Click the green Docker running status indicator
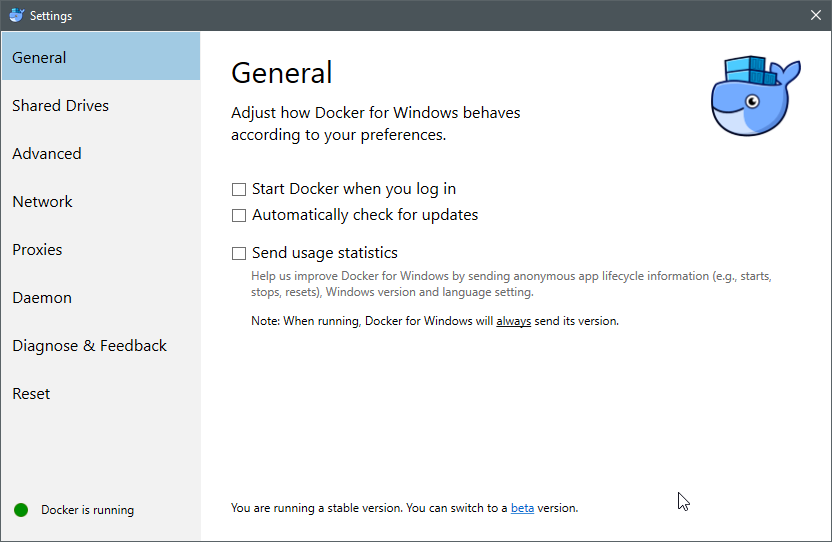The width and height of the screenshot is (832, 542). point(21,510)
